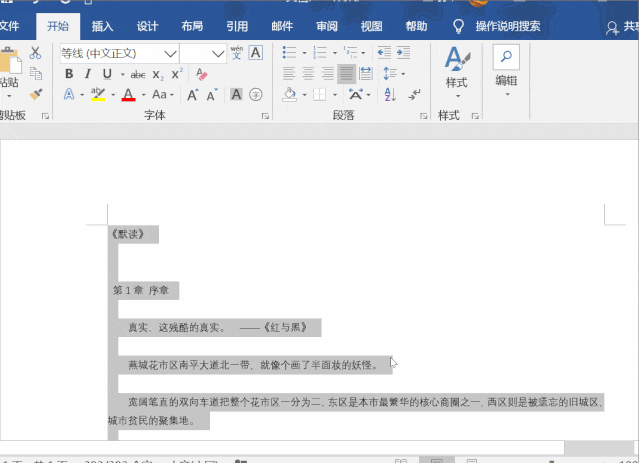Screen dimensions: 639x463
Task: Click the Shading paint bucket
Action: tap(290, 95)
